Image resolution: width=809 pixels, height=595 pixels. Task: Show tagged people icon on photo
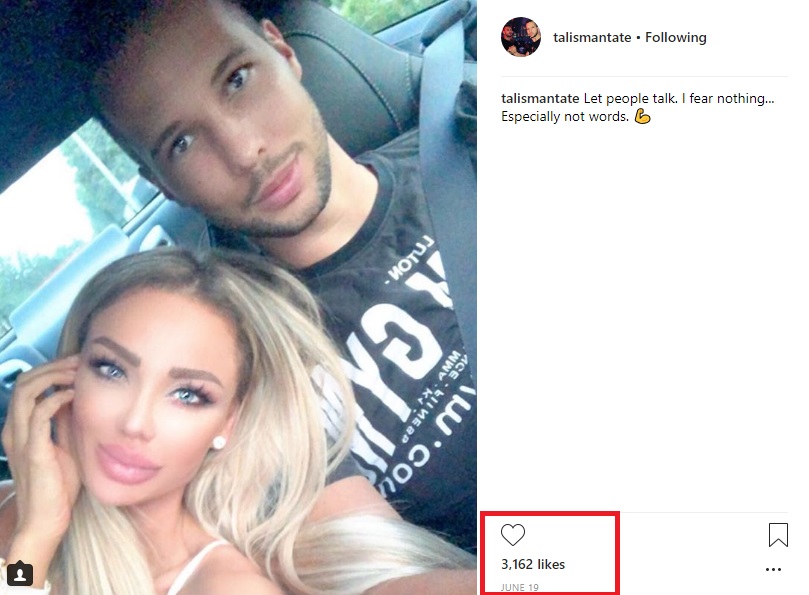(20, 574)
